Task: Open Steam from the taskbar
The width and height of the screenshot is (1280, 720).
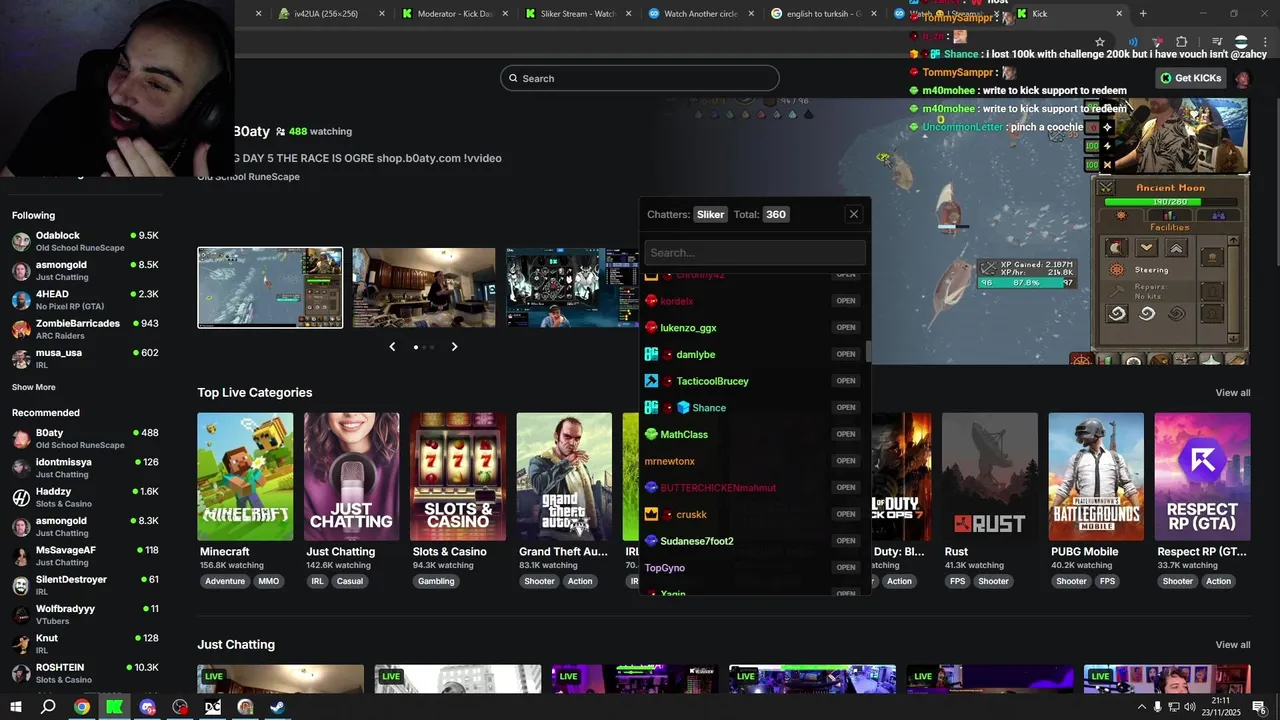Action: 277,707
